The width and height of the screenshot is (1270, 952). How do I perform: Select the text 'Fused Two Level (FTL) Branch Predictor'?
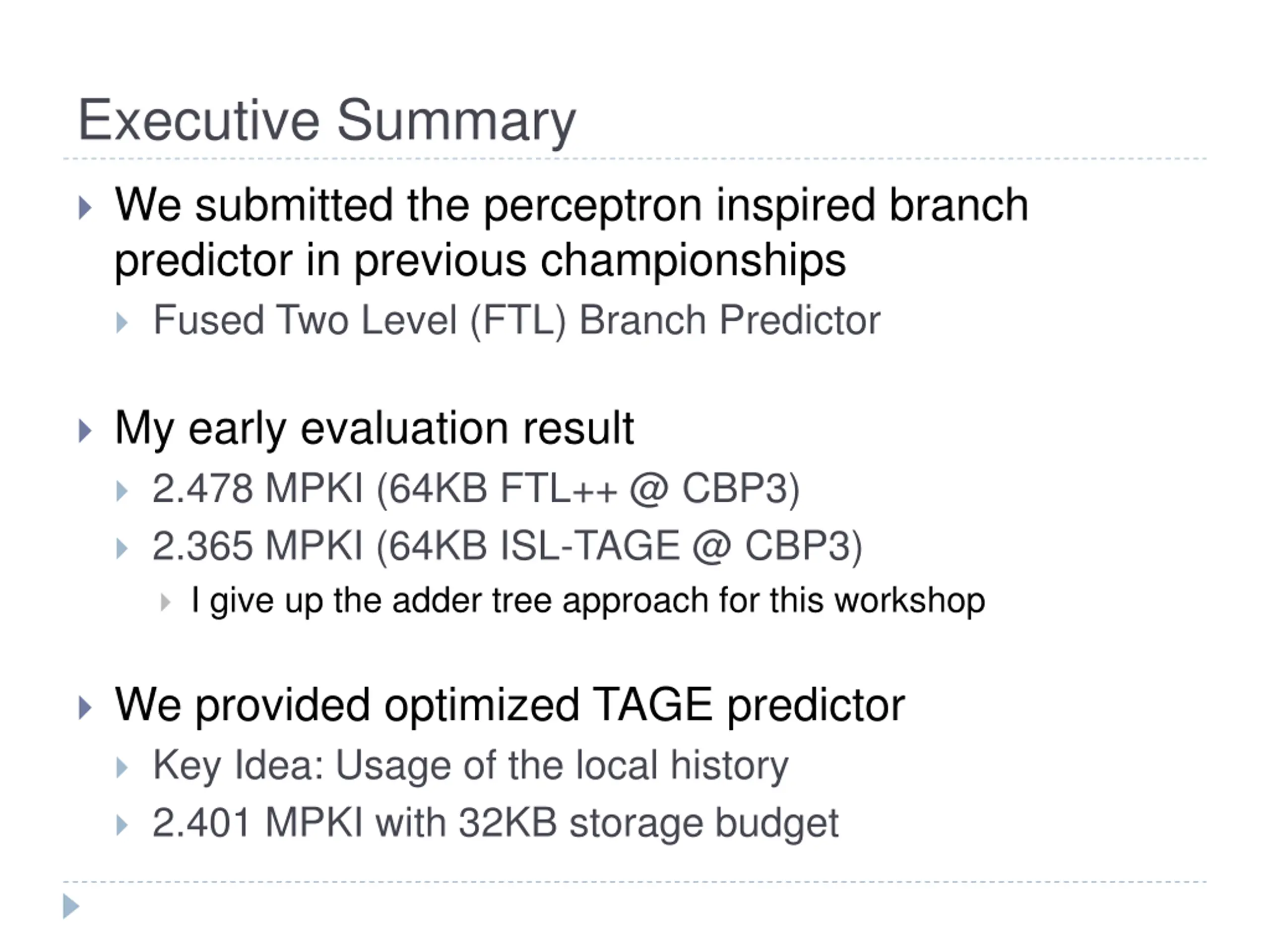[x=516, y=321]
